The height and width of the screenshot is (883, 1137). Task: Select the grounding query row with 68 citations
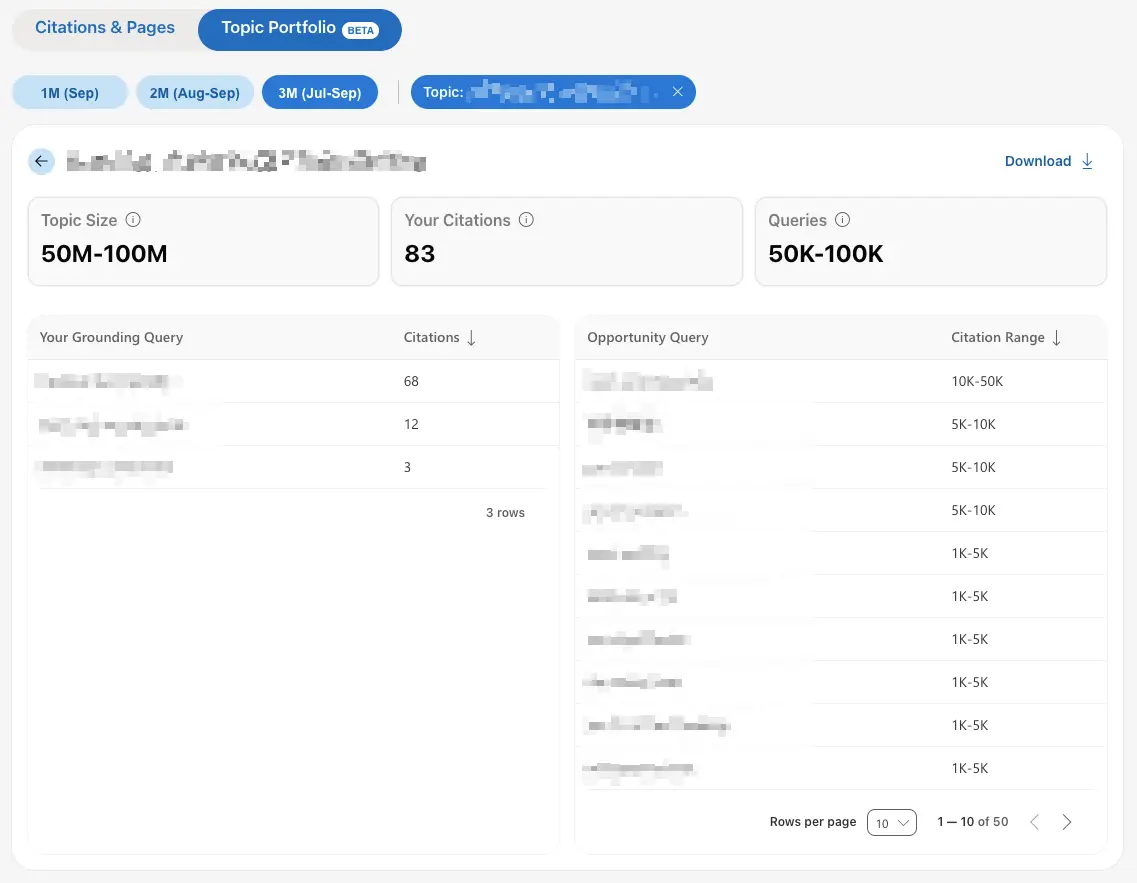[294, 381]
